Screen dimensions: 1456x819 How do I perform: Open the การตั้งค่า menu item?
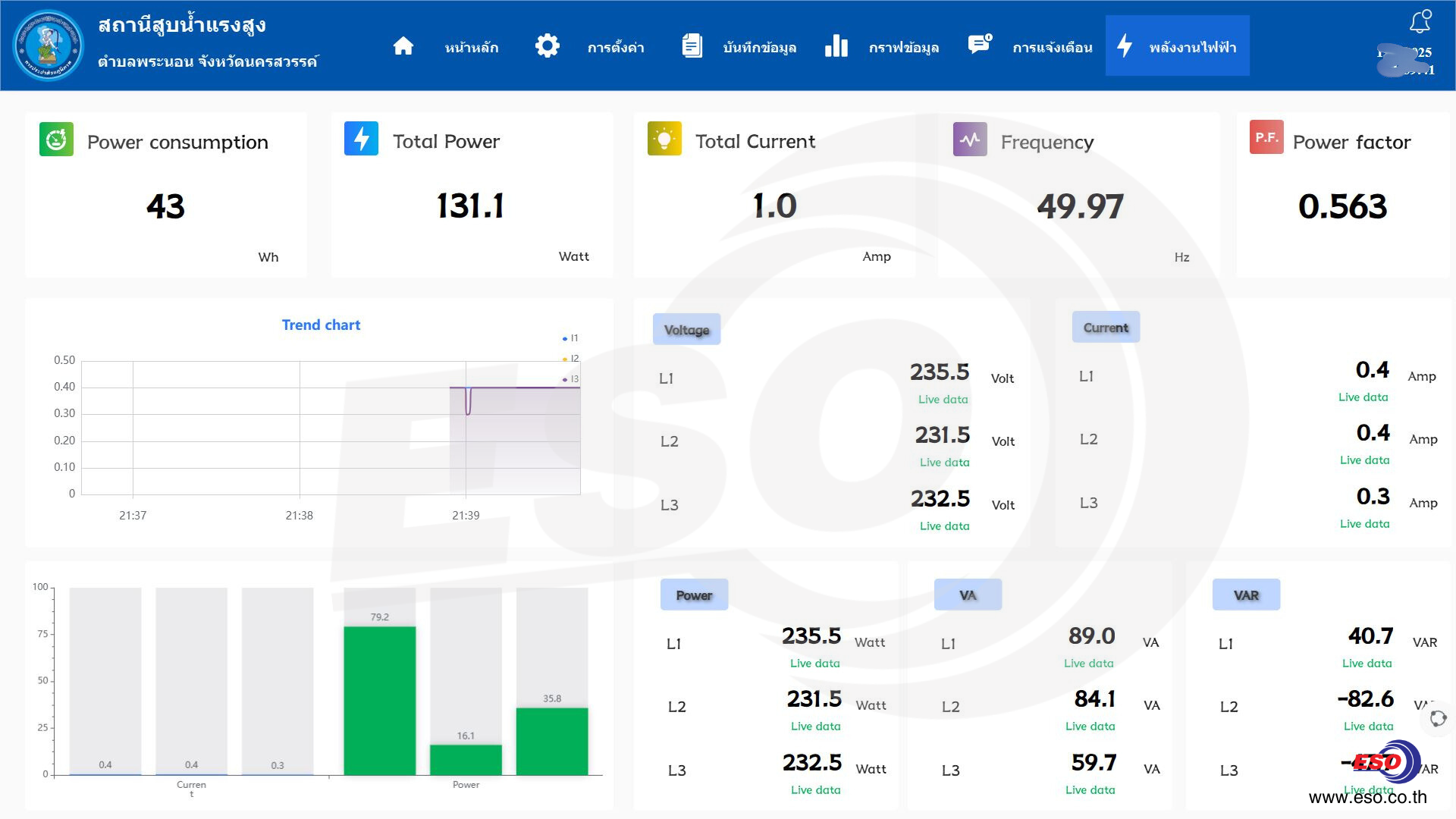pos(616,48)
